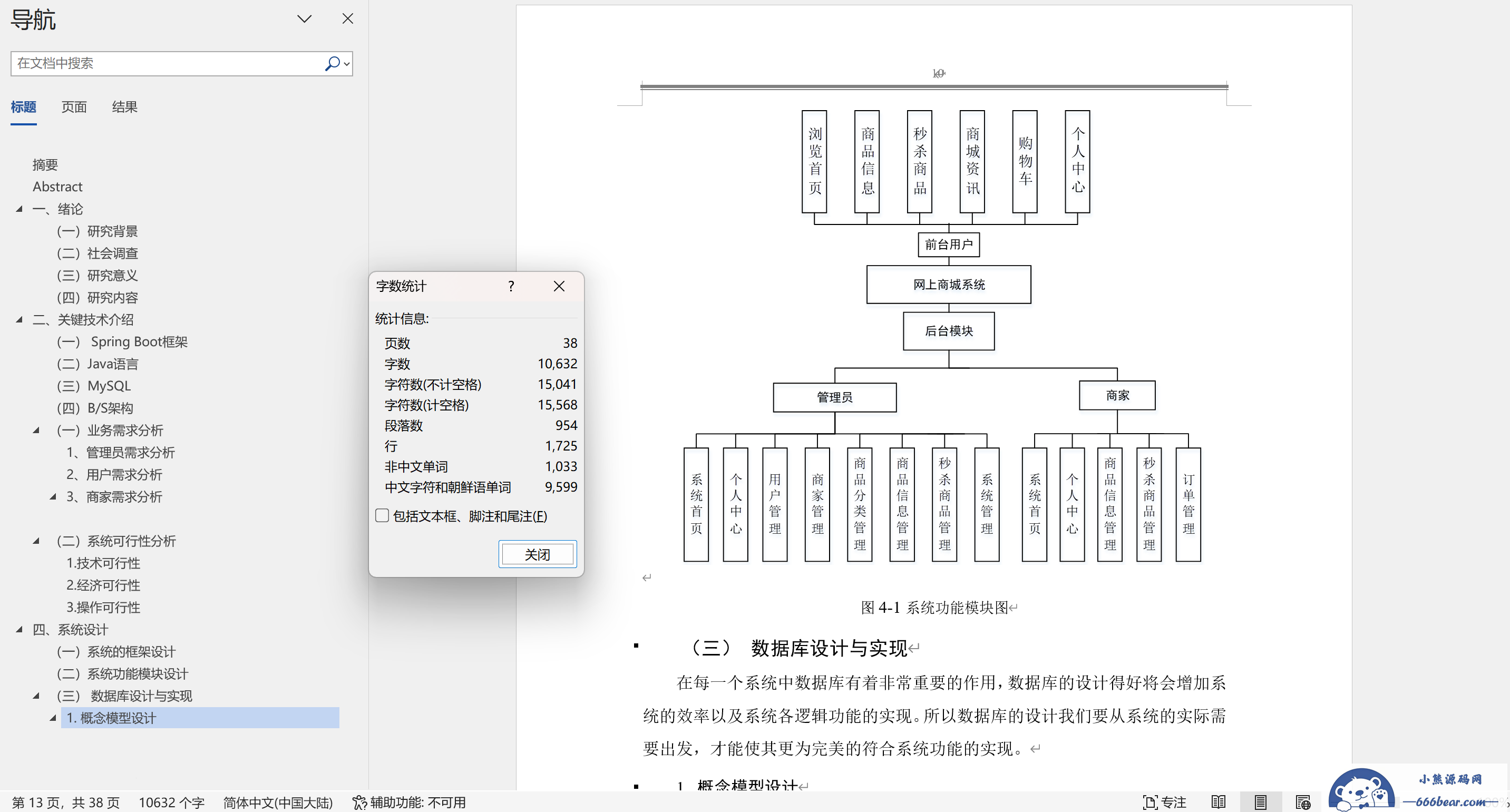The image size is (1510, 812).
Task: Click the 关闭 button in dialog
Action: 538,554
